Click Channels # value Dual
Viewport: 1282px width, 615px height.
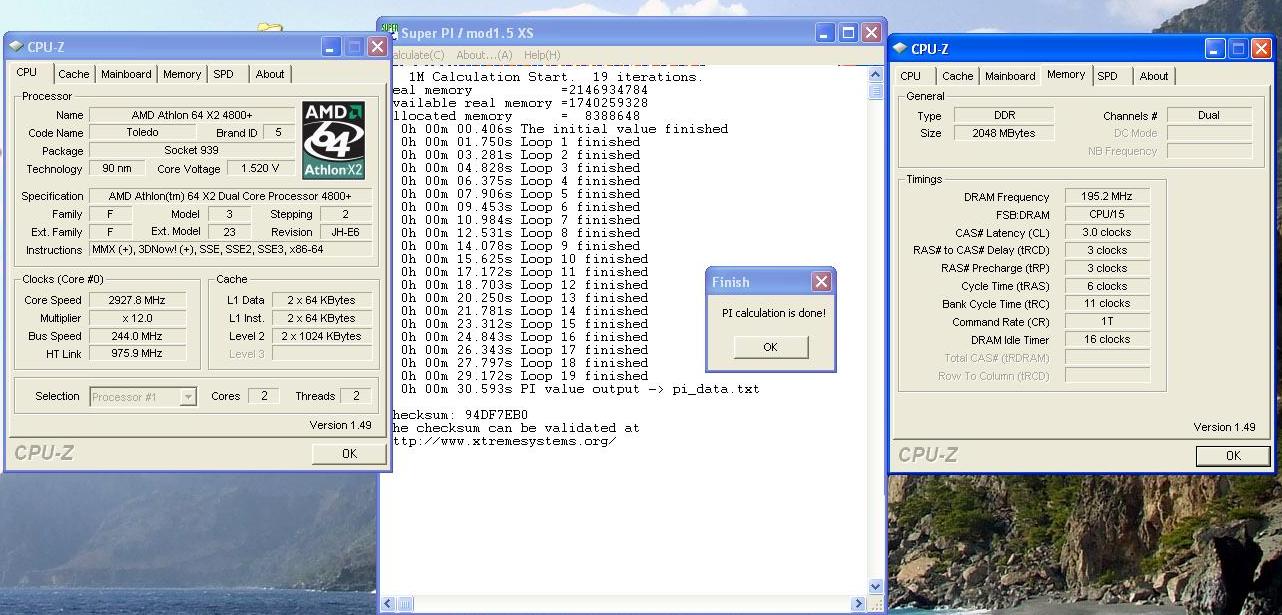click(x=1209, y=115)
